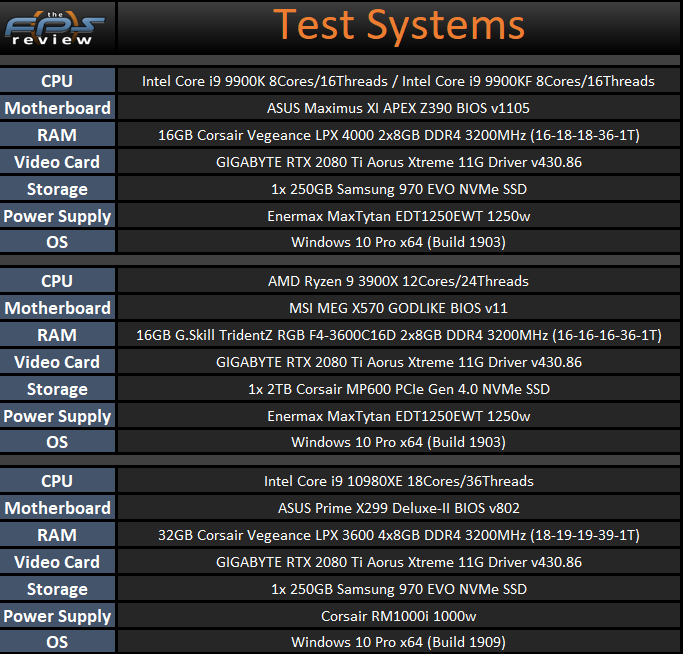
Task: Click the Storage label beside Corsair MP600
Action: [57, 389]
